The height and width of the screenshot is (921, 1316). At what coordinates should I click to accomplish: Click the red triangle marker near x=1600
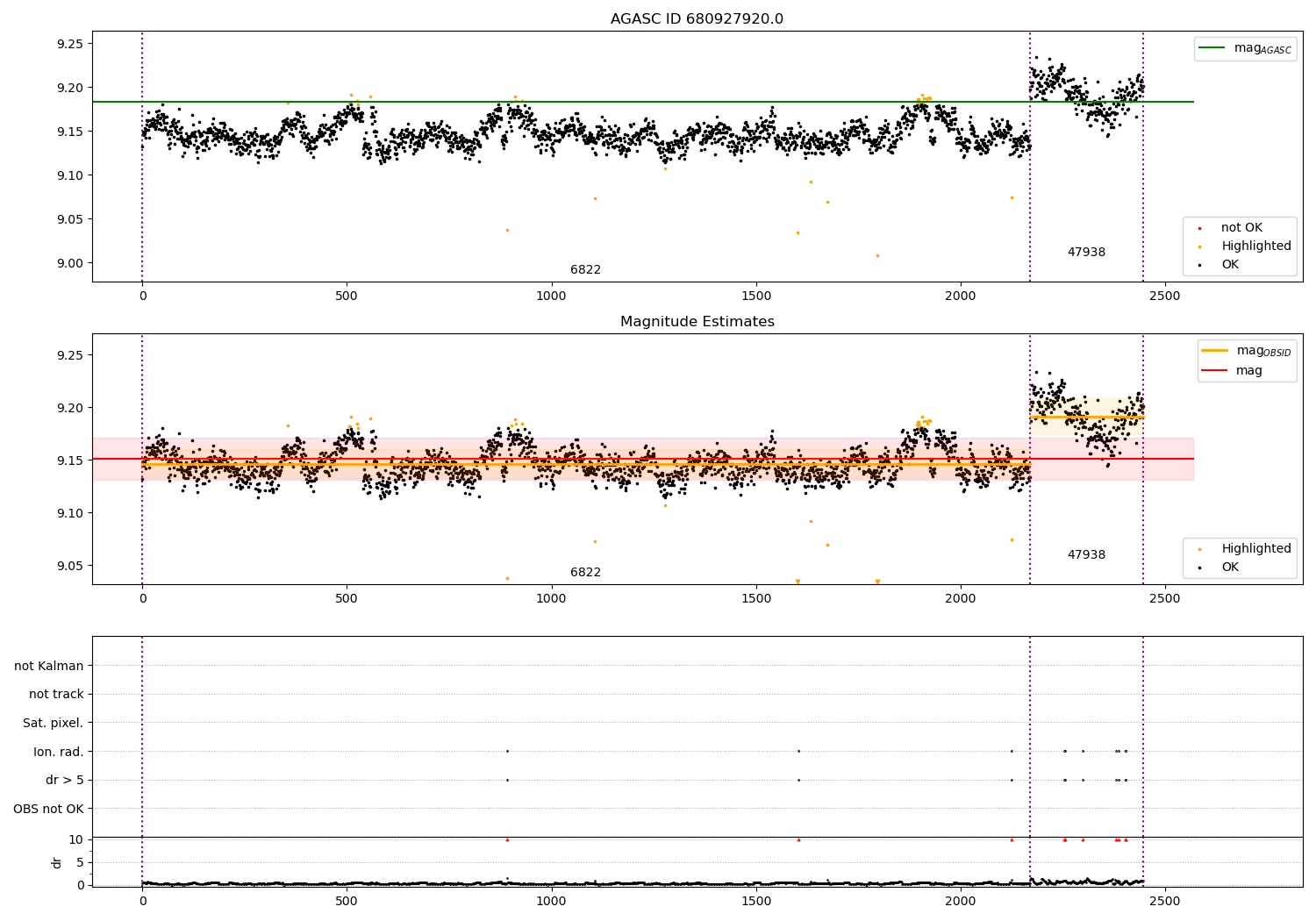coord(798,839)
